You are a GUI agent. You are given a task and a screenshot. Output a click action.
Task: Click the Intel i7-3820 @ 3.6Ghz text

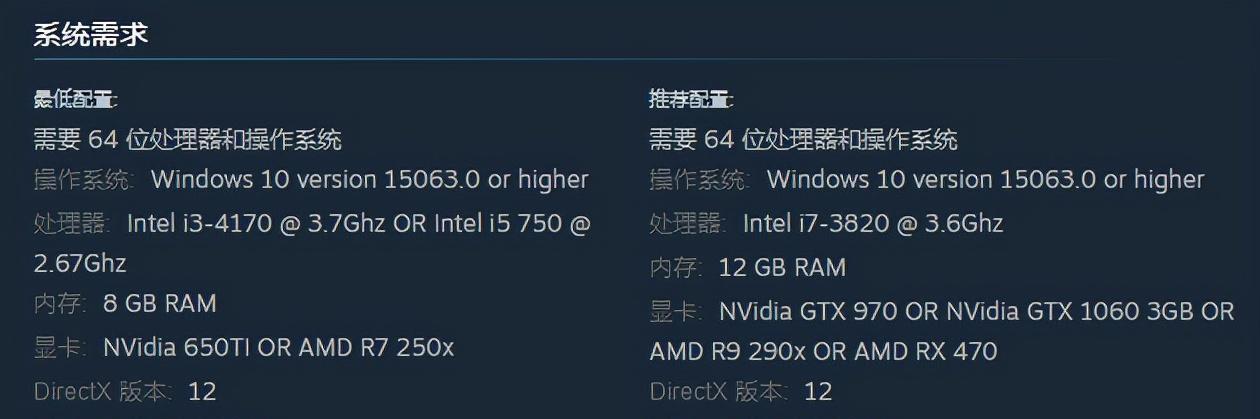coord(872,223)
